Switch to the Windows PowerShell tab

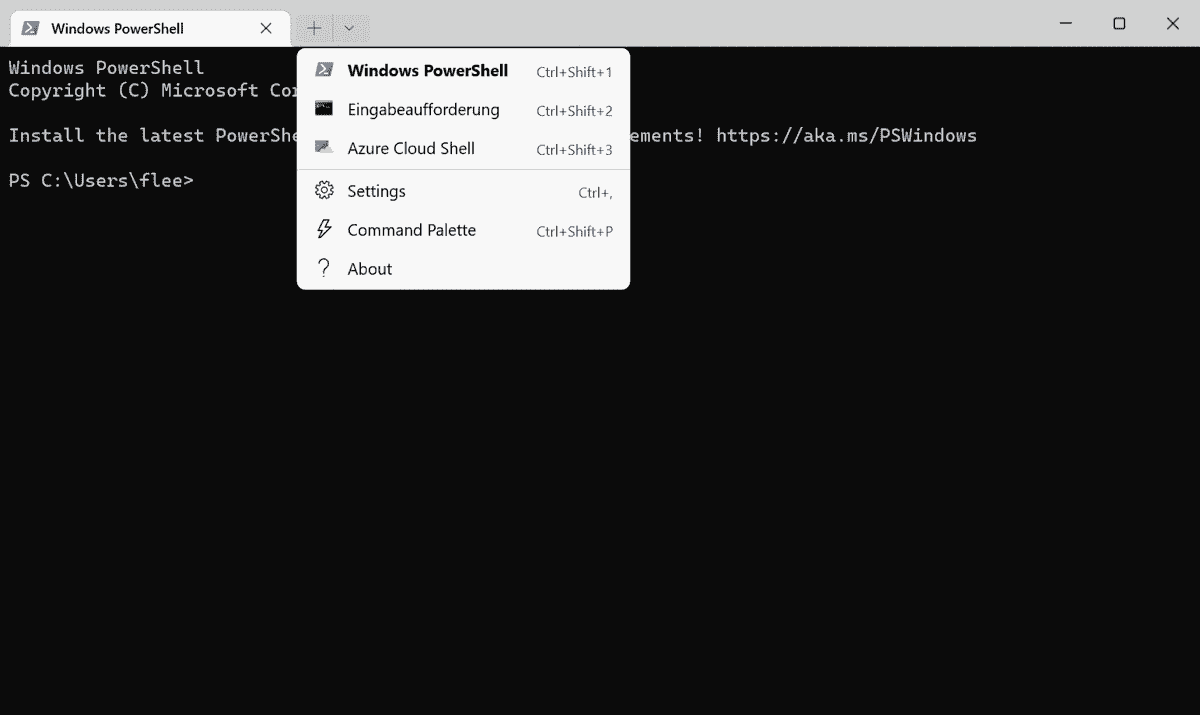point(120,28)
